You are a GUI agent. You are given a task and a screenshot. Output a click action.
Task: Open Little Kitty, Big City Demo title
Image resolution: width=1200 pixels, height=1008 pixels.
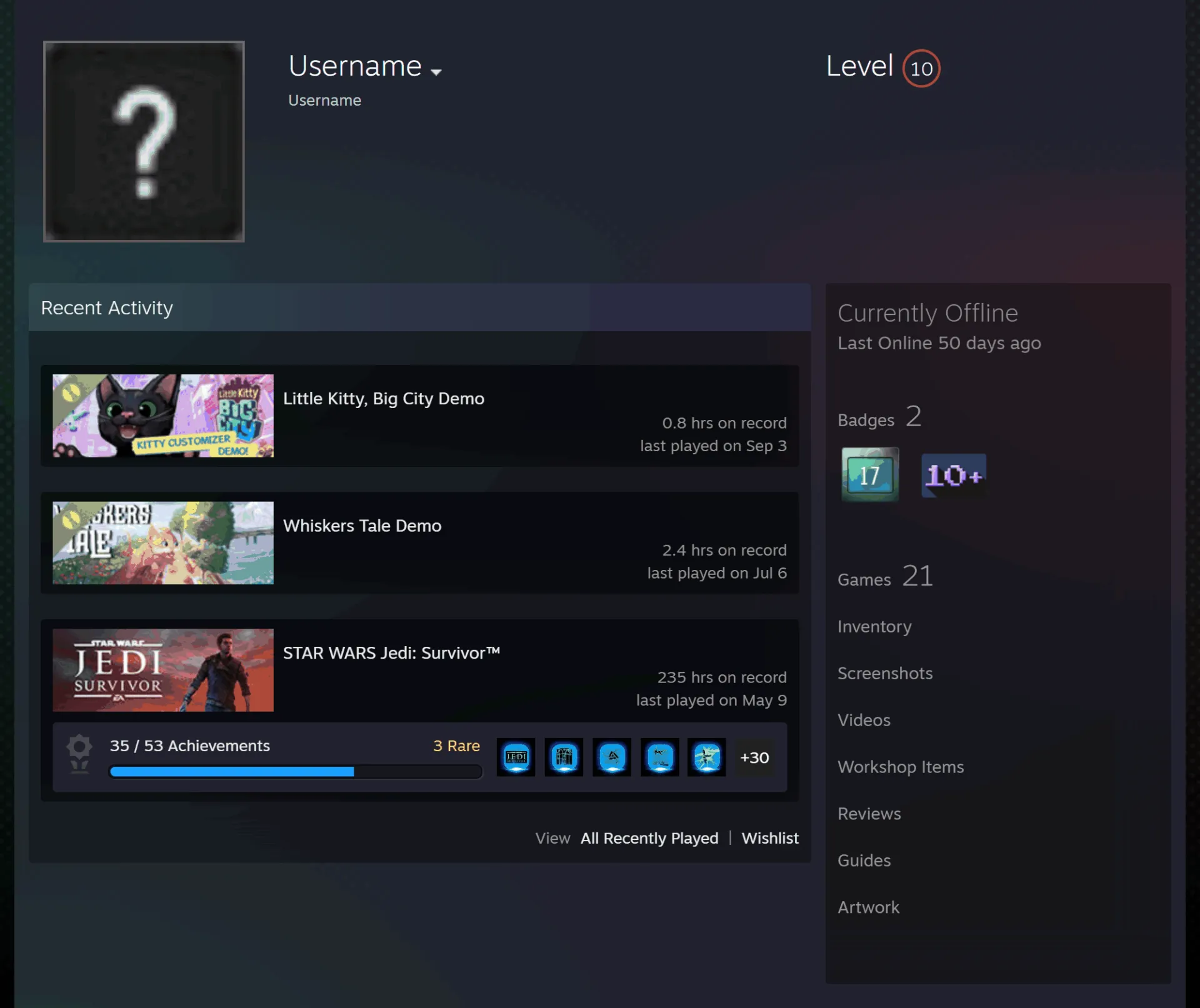click(384, 399)
